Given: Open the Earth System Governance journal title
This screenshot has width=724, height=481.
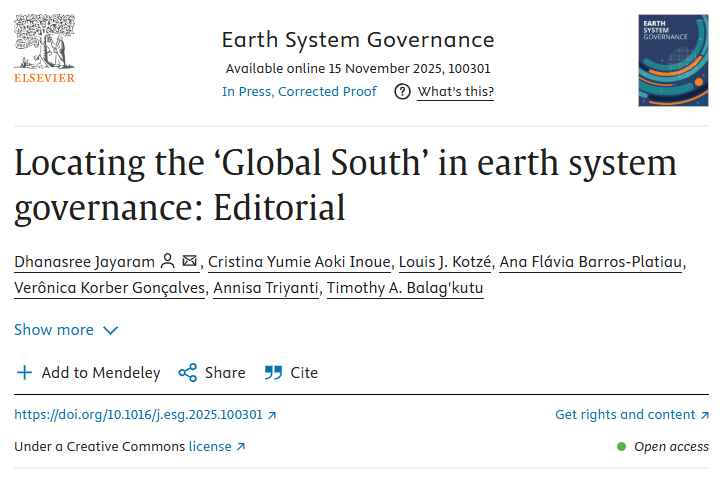Looking at the screenshot, I should [x=357, y=40].
